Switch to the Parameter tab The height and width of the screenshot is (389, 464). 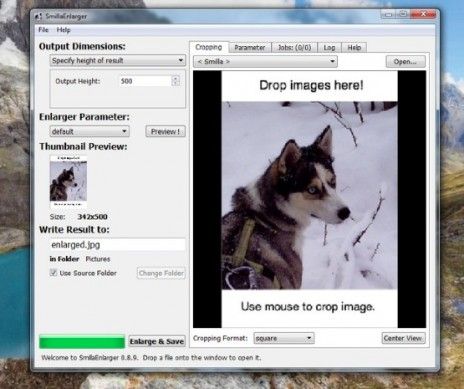pos(250,48)
